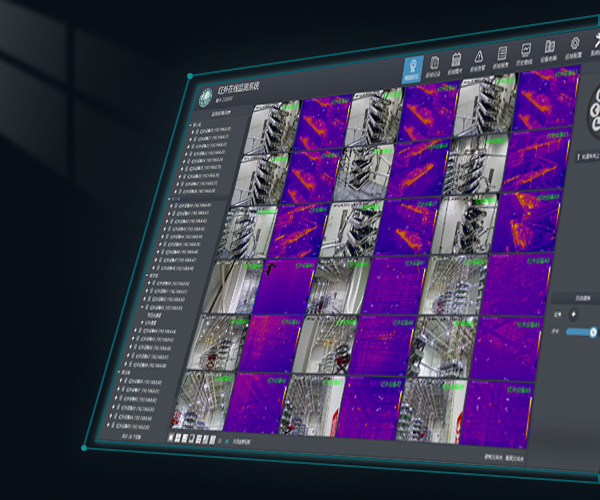
Task: Open bottom-left visible-light feed with red sign
Action: pyautogui.click(x=202, y=400)
